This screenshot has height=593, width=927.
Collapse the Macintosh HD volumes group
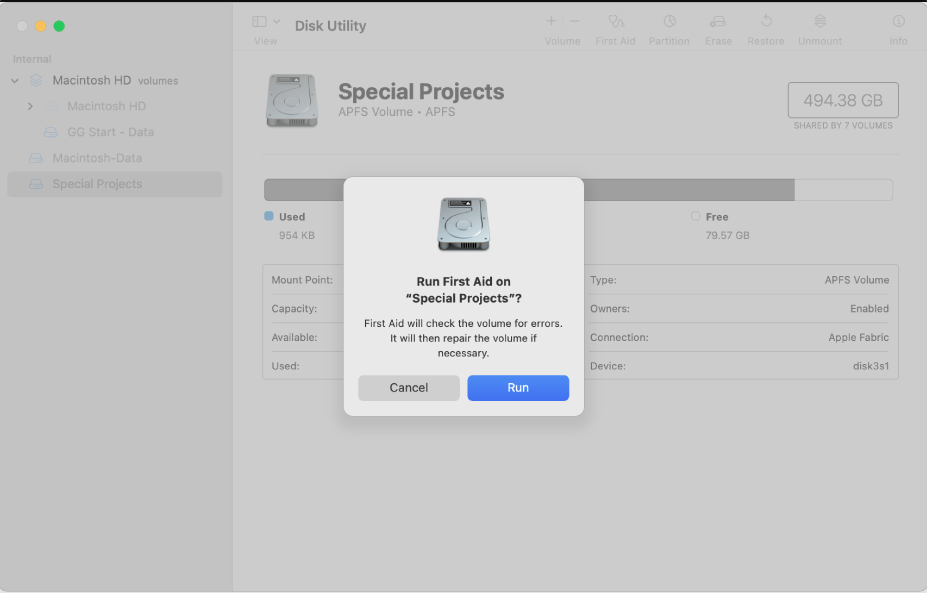[15, 81]
